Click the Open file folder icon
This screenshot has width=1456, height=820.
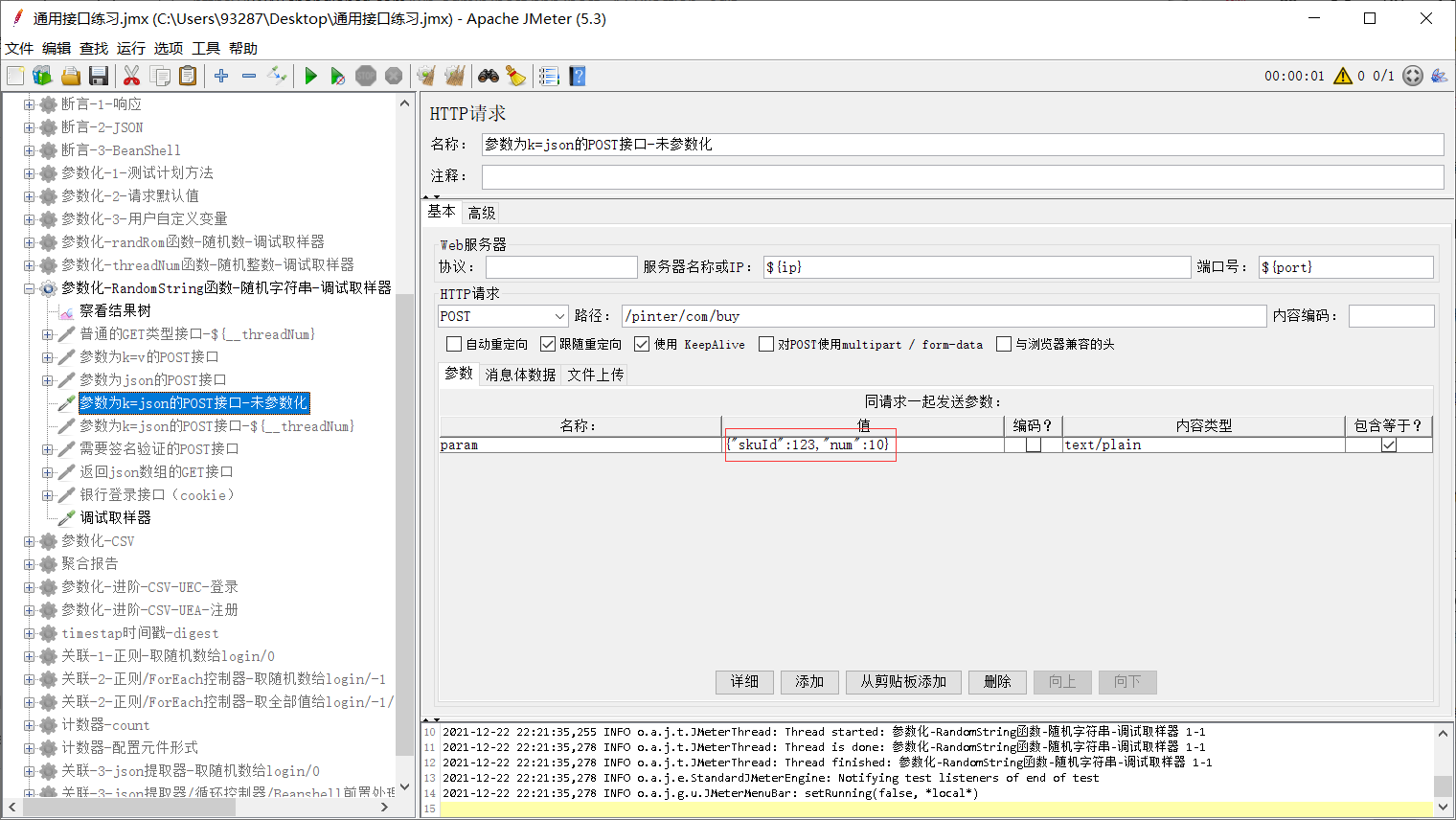tap(70, 76)
